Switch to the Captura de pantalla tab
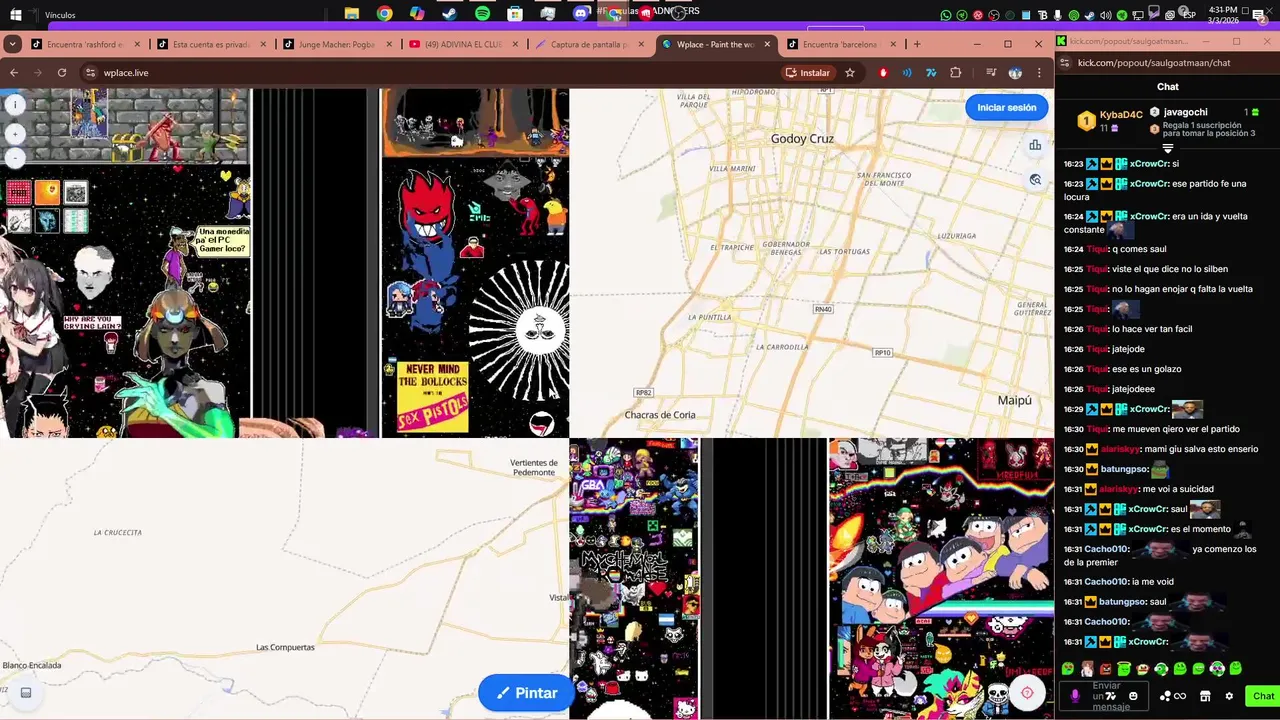 pos(589,45)
